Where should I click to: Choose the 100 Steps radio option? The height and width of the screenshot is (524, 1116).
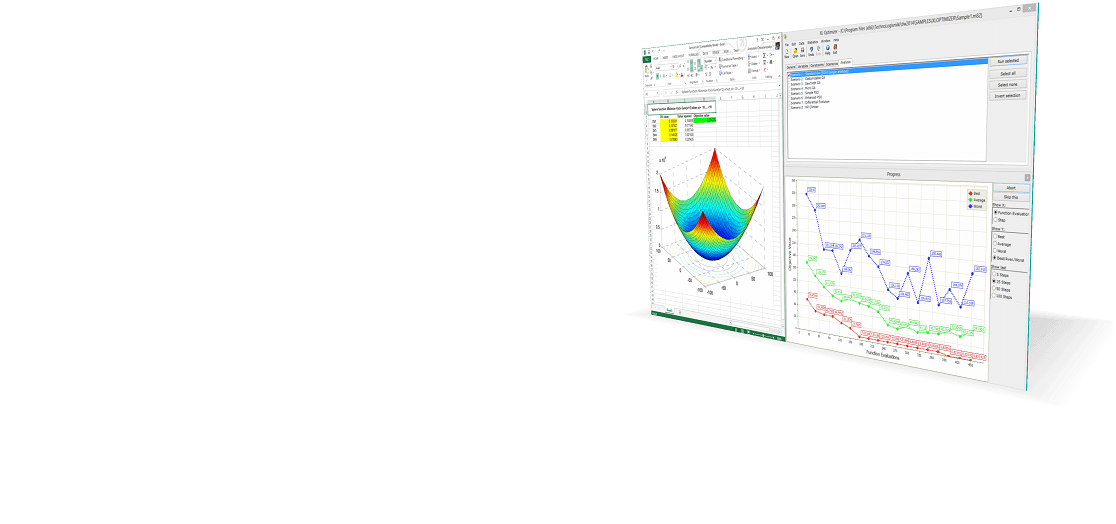(x=996, y=297)
